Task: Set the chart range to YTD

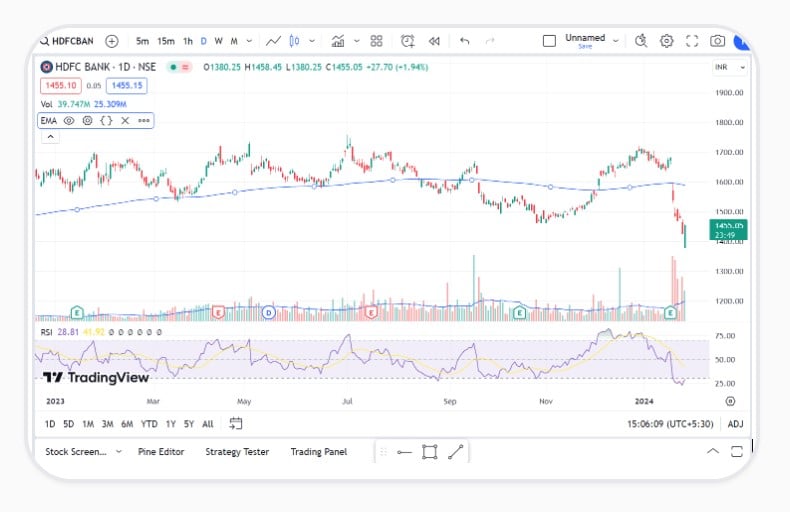Action: pyautogui.click(x=150, y=424)
